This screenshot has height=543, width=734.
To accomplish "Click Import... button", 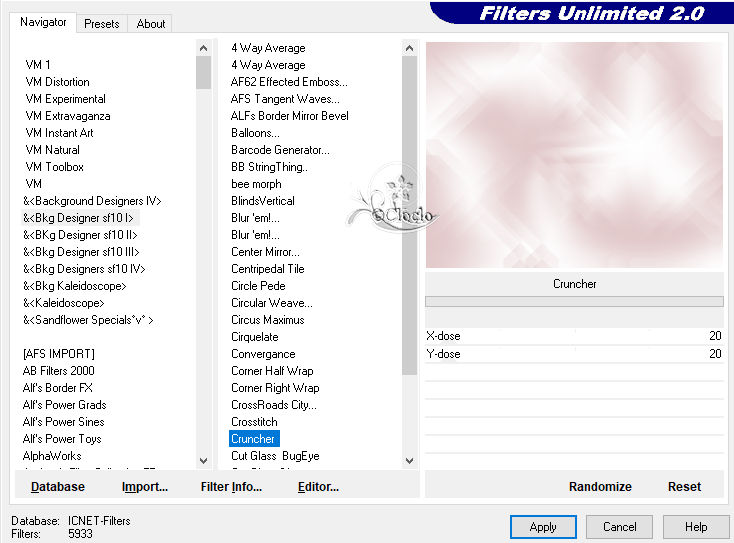I will pyautogui.click(x=145, y=487).
